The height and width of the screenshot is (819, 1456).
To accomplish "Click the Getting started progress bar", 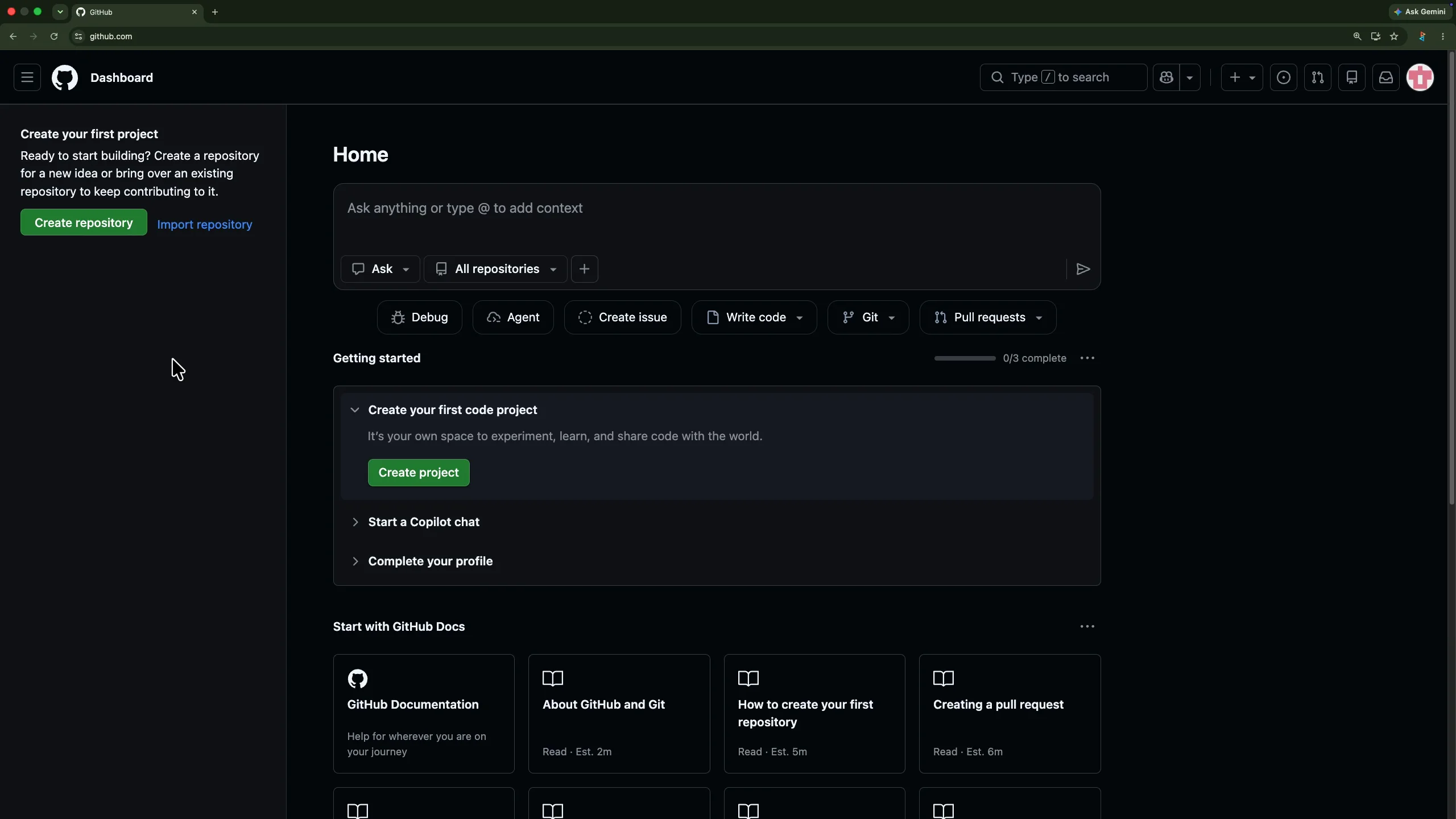I will (x=965, y=358).
